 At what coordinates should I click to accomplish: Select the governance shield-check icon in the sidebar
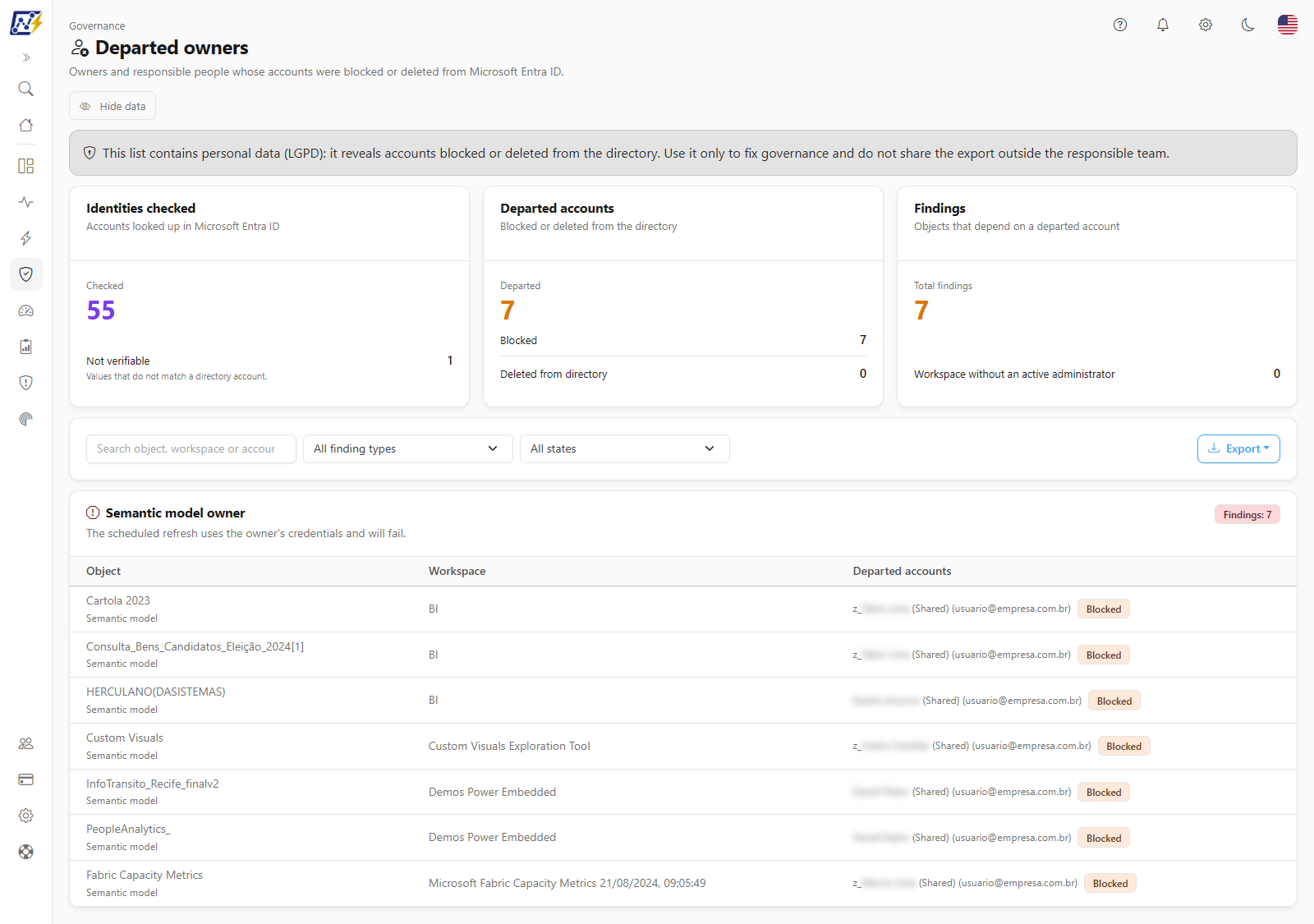[26, 274]
